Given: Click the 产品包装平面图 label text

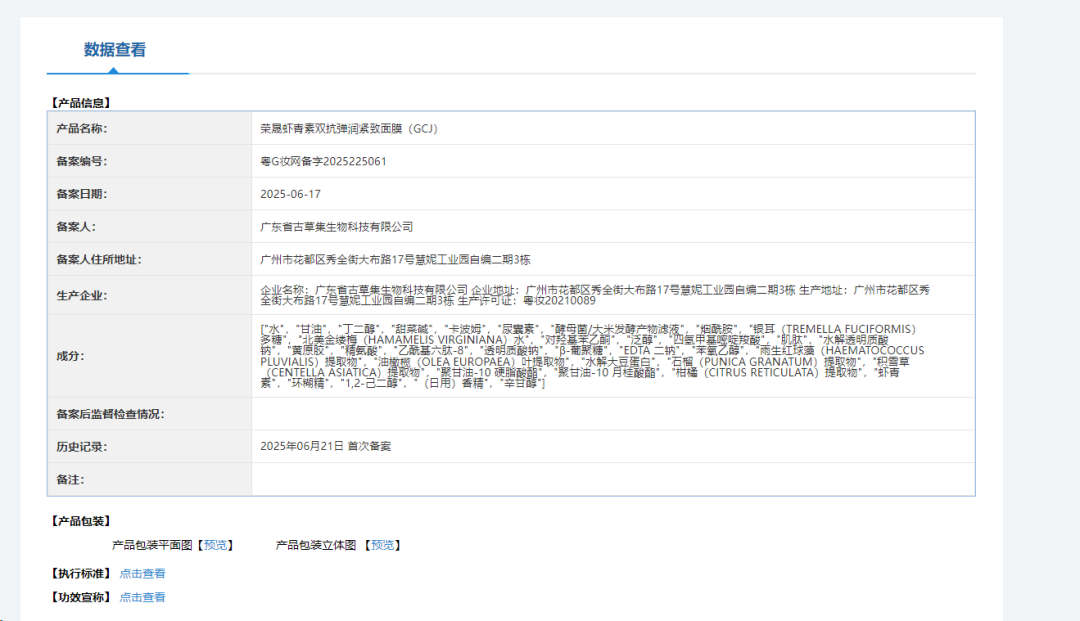Looking at the screenshot, I should 152,545.
